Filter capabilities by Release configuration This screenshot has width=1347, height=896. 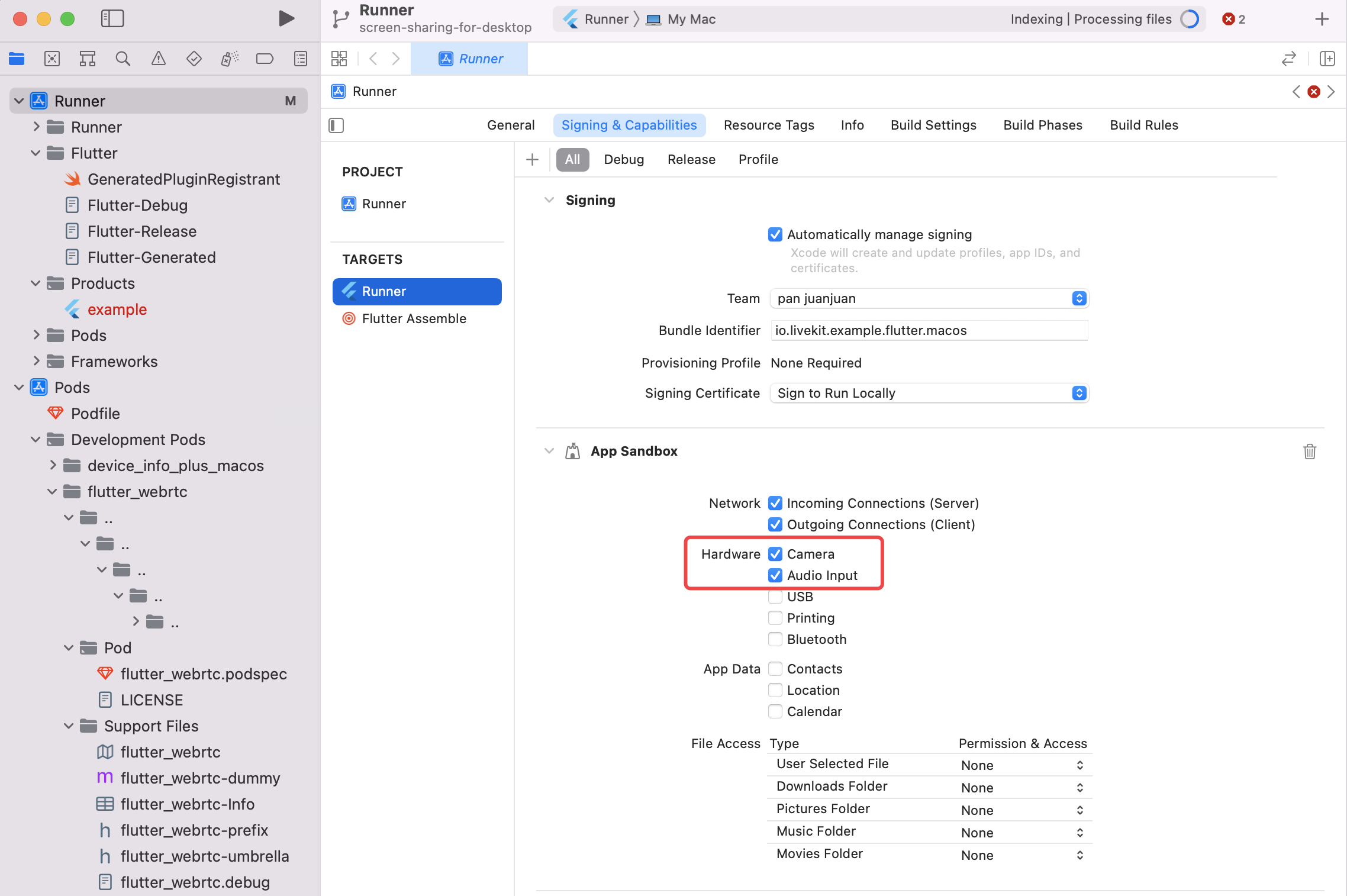691,160
